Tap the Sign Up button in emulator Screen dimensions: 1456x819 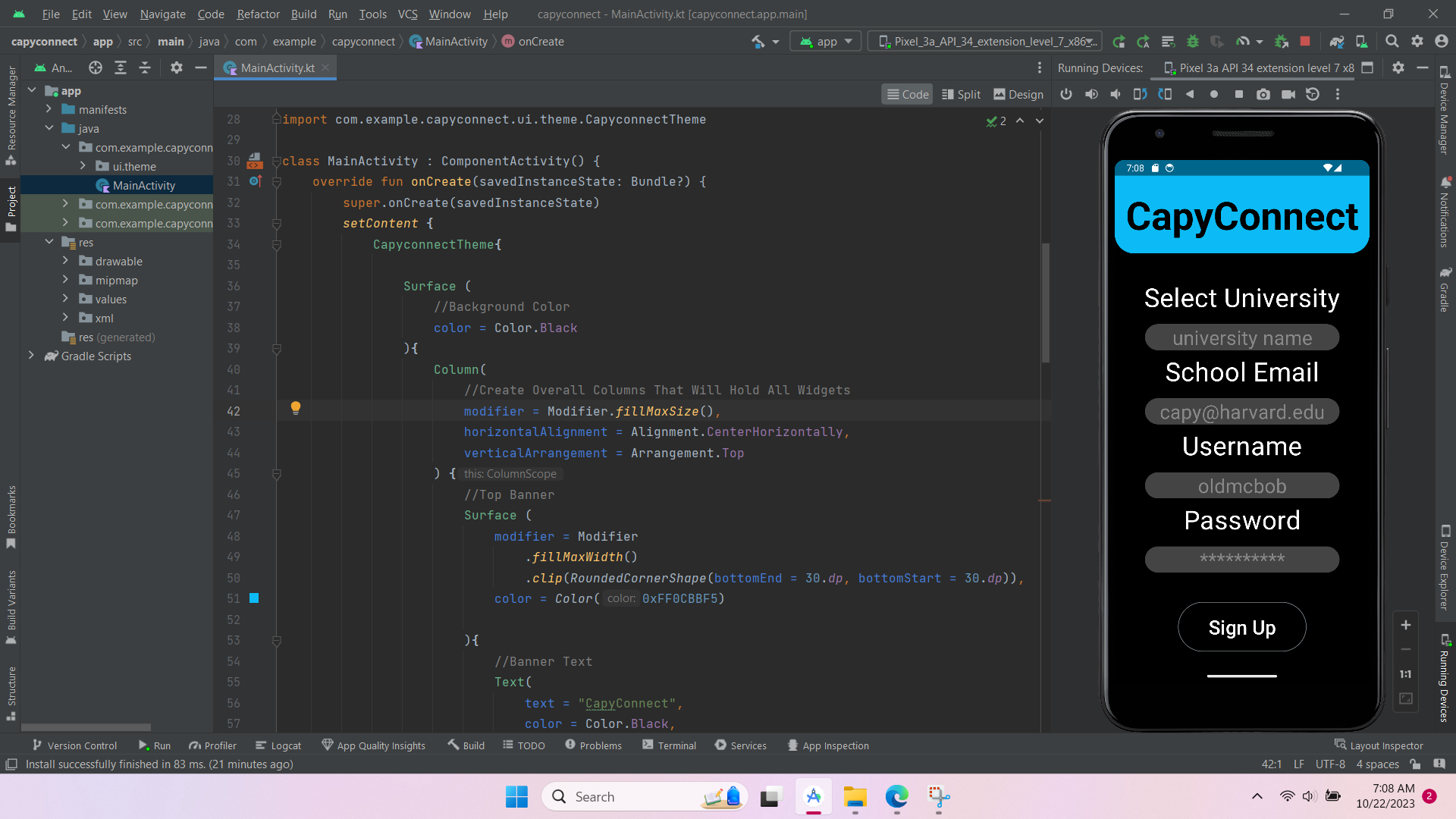1241,627
